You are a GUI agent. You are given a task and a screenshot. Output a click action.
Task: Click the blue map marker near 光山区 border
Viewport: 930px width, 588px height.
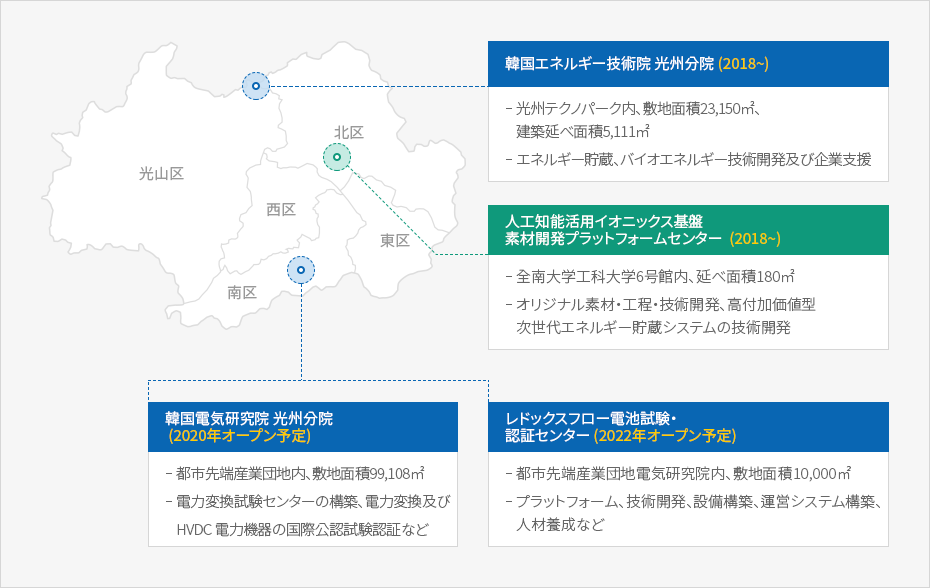pyautogui.click(x=256, y=86)
